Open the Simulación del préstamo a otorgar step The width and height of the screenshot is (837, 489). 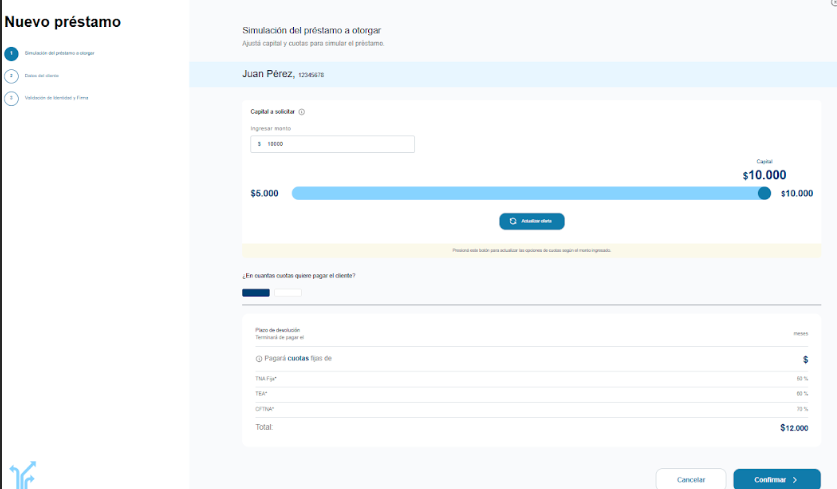[59, 53]
